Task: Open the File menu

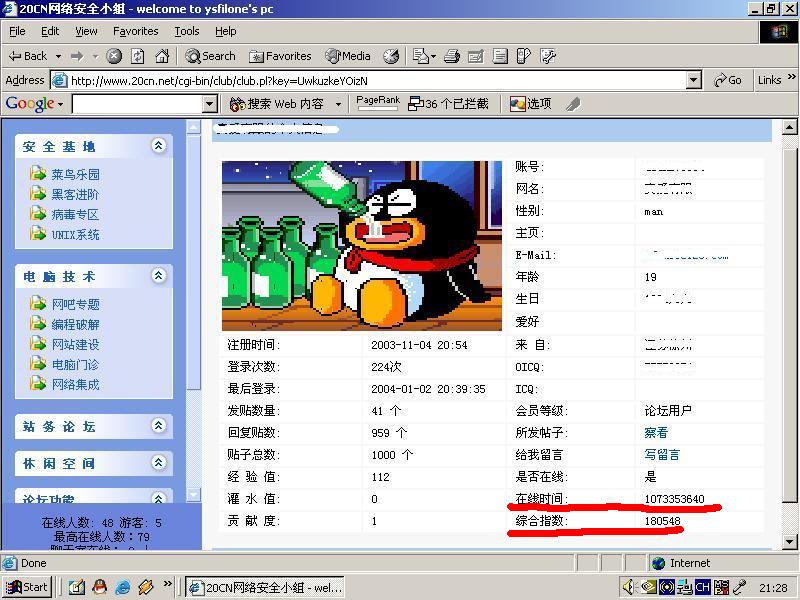Action: [17, 32]
